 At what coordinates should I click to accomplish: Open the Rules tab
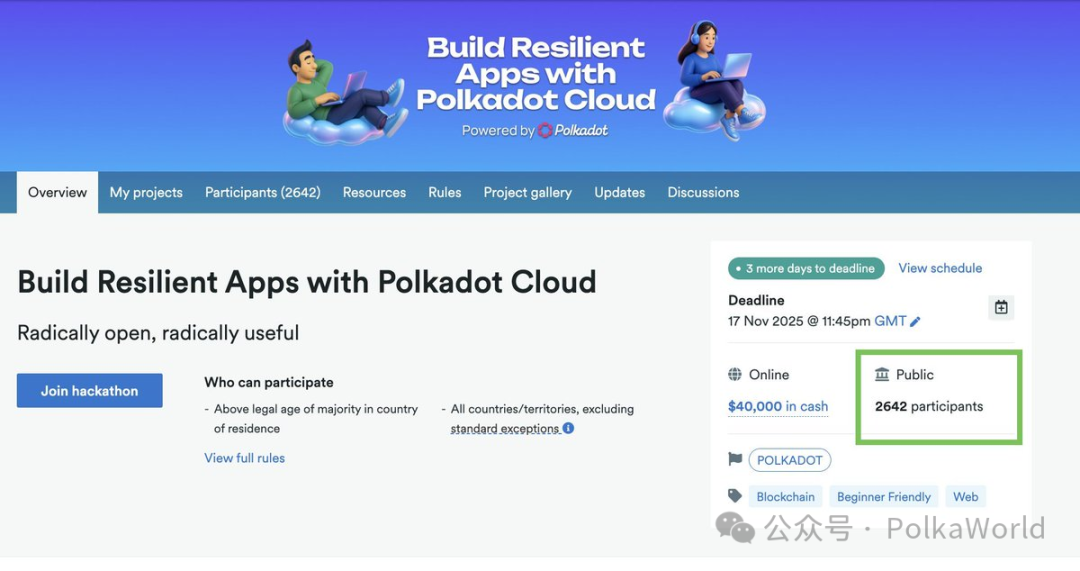point(444,192)
